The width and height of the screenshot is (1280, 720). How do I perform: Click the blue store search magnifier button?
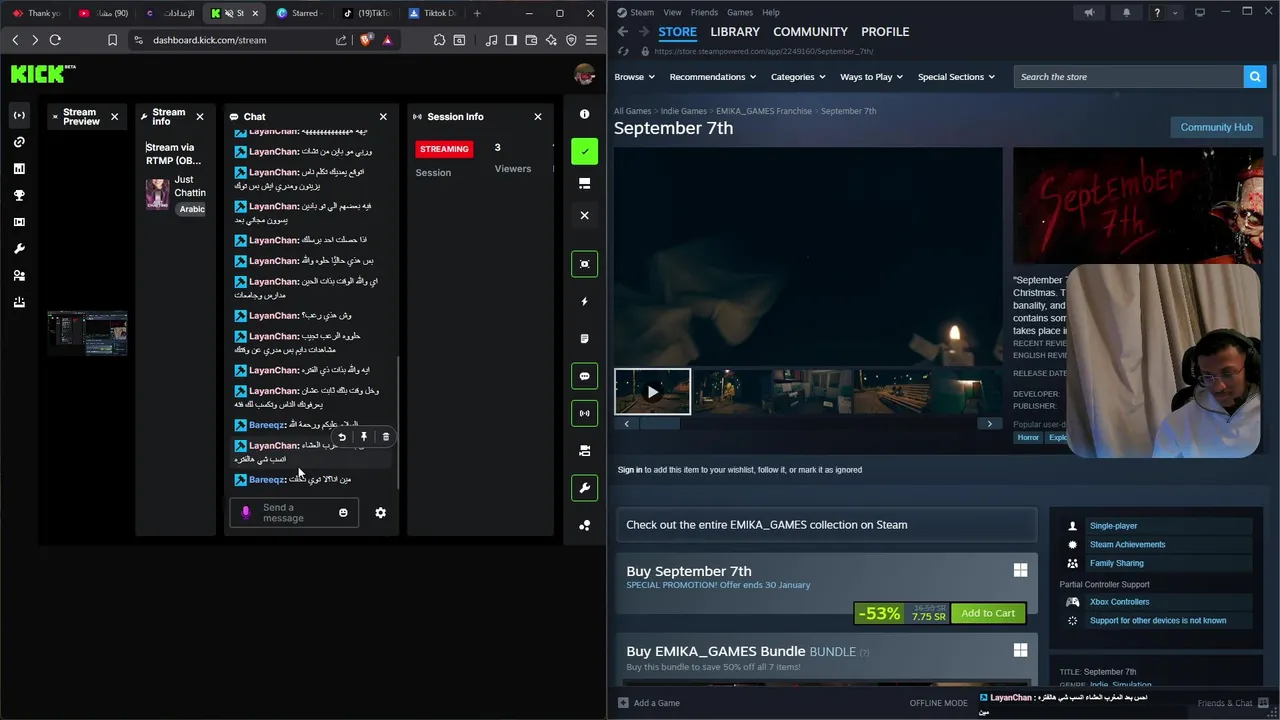pyautogui.click(x=1255, y=77)
